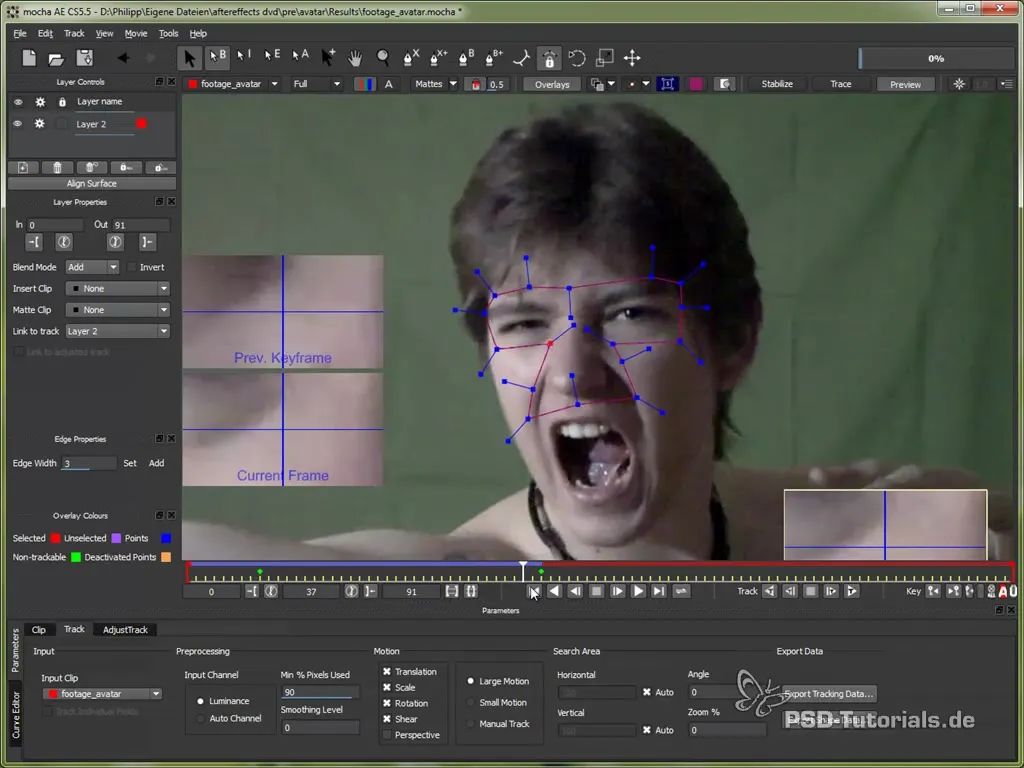Open the Track menu
This screenshot has height=768, width=1024.
point(74,33)
